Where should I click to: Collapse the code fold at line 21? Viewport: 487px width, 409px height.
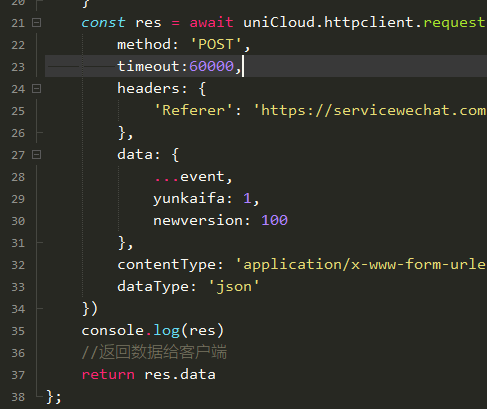36,23
